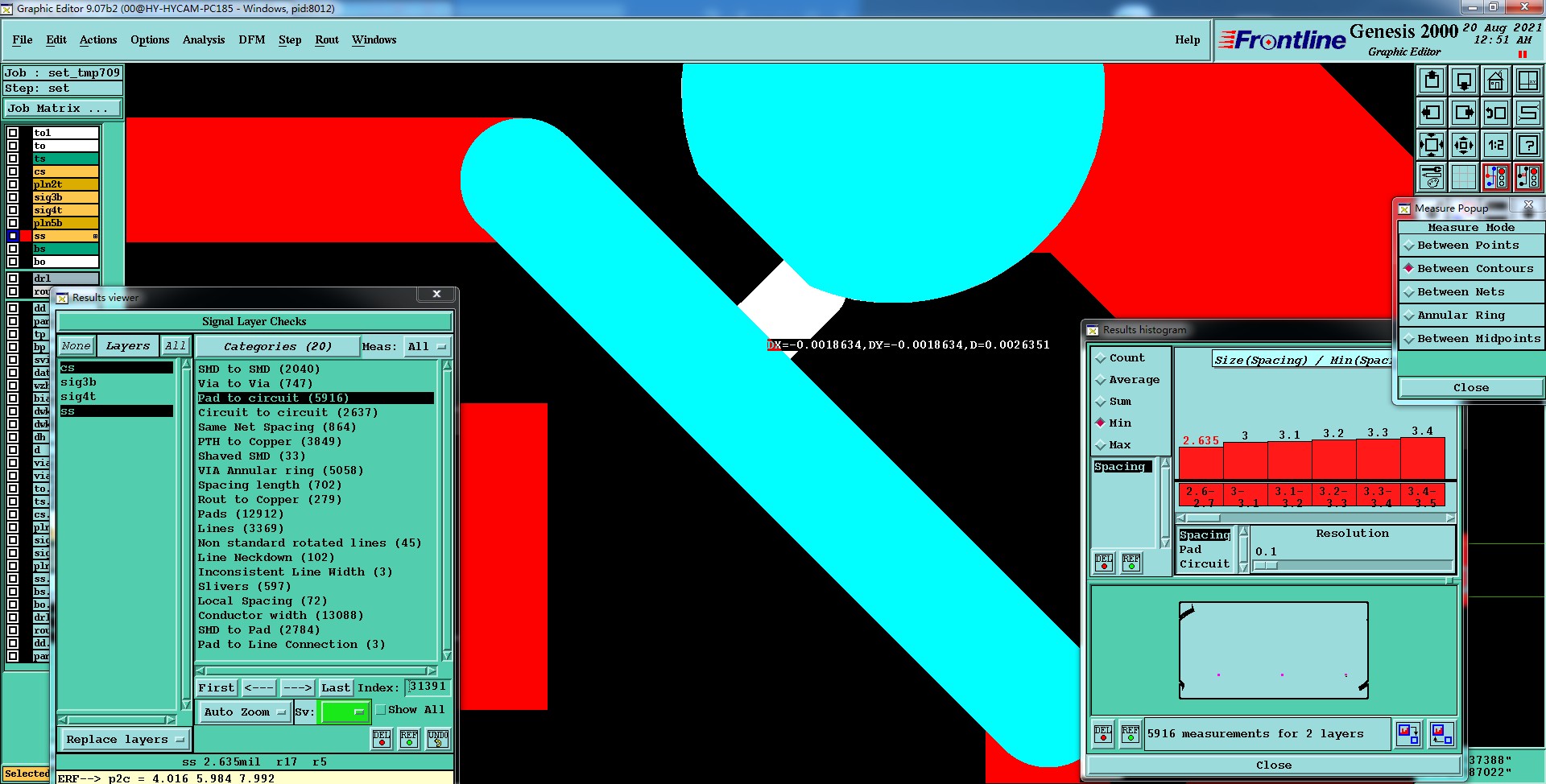Click Close in Results histogram
The height and width of the screenshot is (784, 1546).
point(1274,765)
